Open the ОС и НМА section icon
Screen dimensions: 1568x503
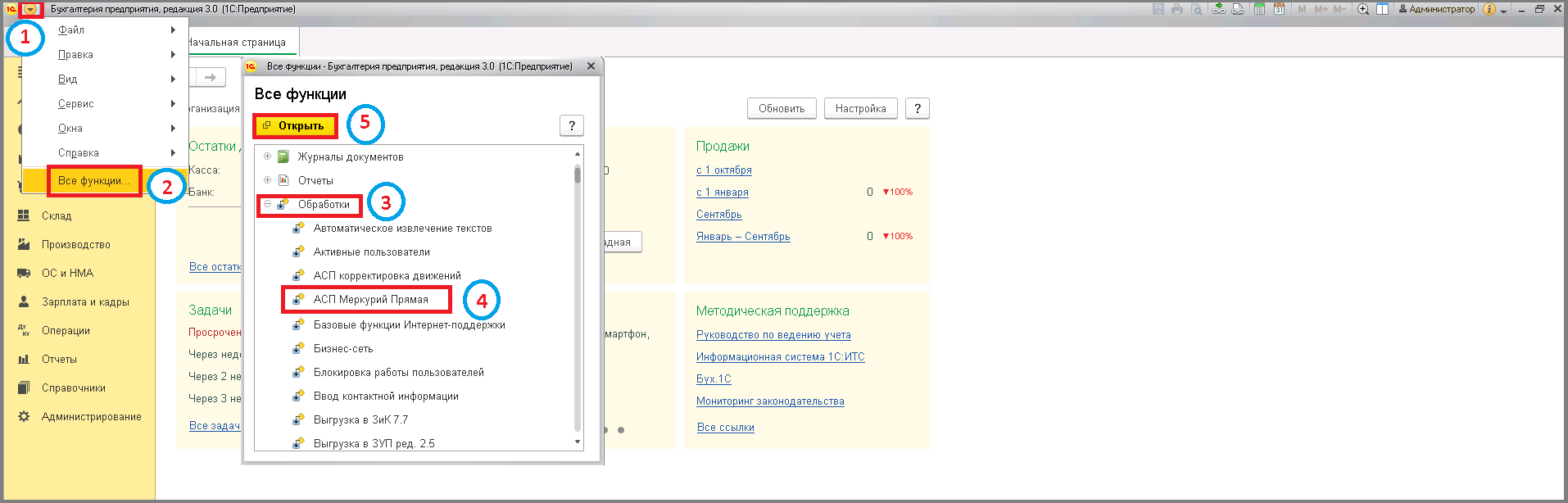(24, 273)
